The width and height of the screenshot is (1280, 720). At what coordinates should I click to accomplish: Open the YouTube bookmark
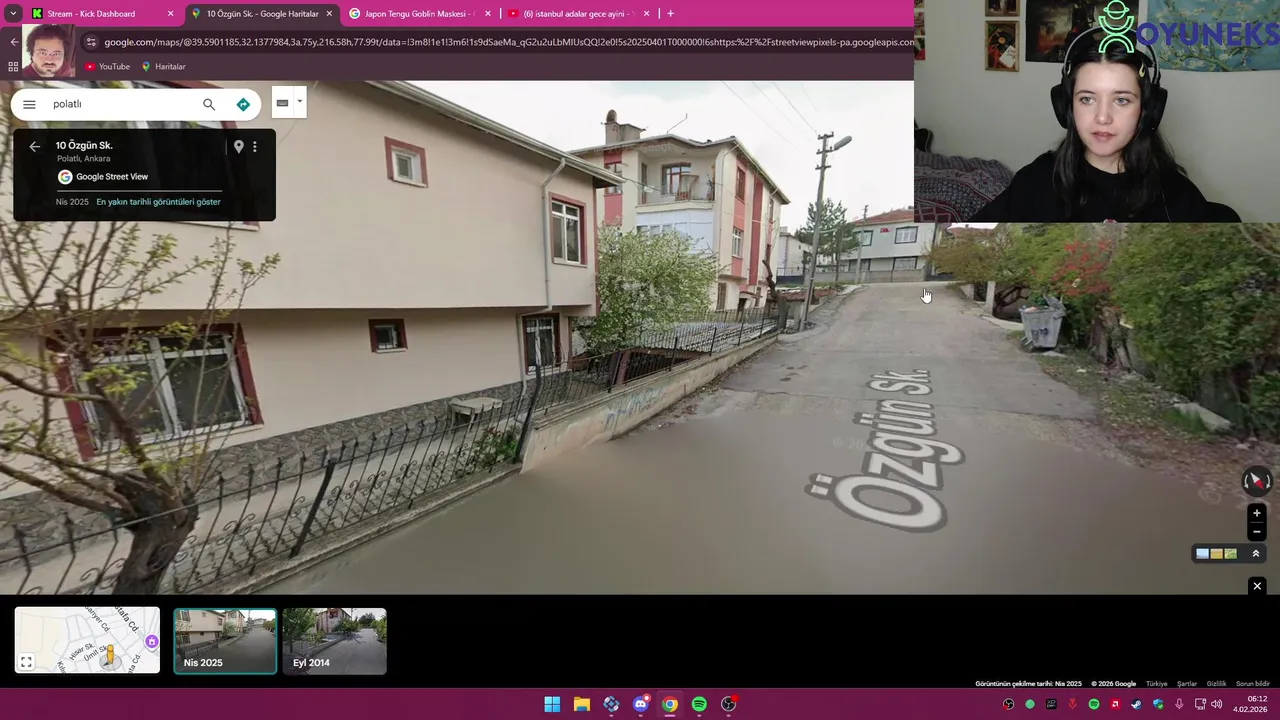107,66
